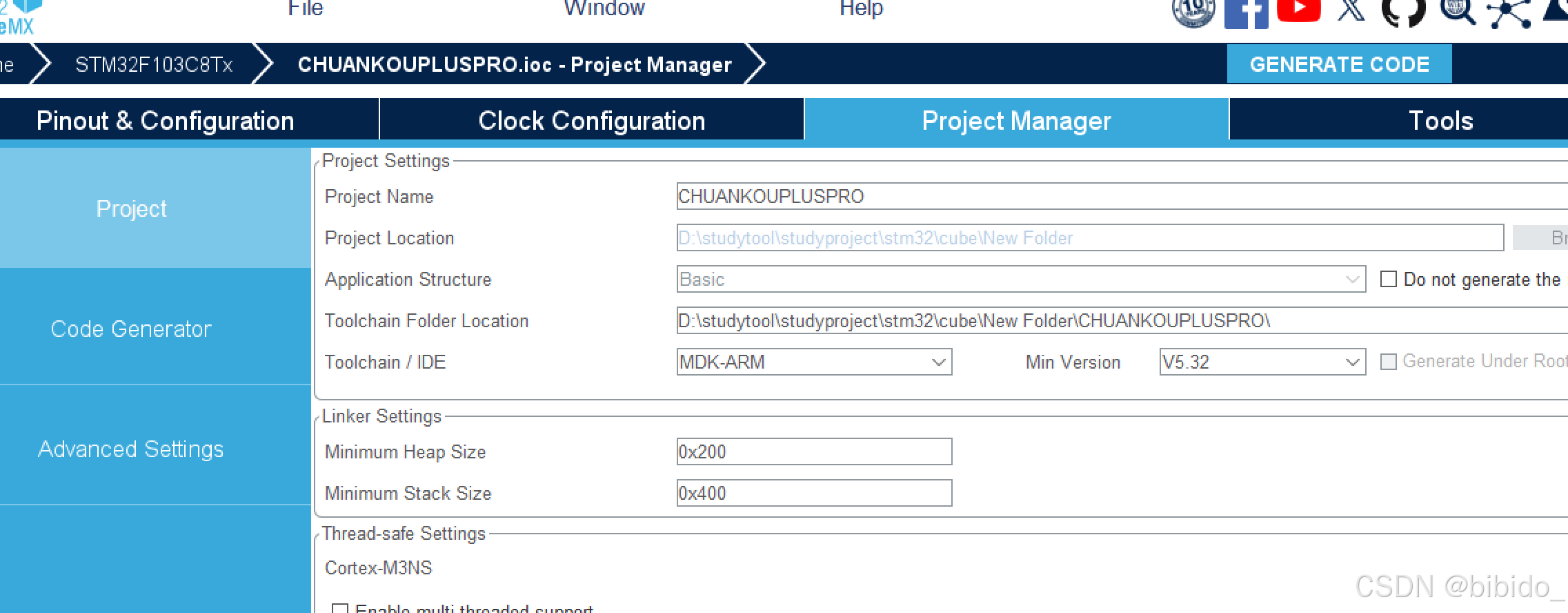This screenshot has height=613, width=1568.
Task: Click CHUANKOUPLUSPRO.ioc - Project Manager breadcrumb
Action: pyautogui.click(x=515, y=64)
